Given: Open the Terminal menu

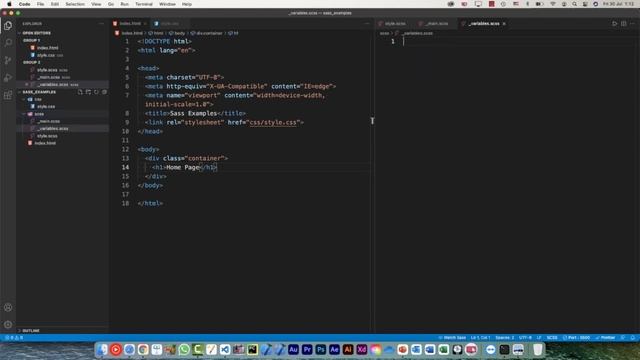Looking at the screenshot, I should tap(144, 4).
